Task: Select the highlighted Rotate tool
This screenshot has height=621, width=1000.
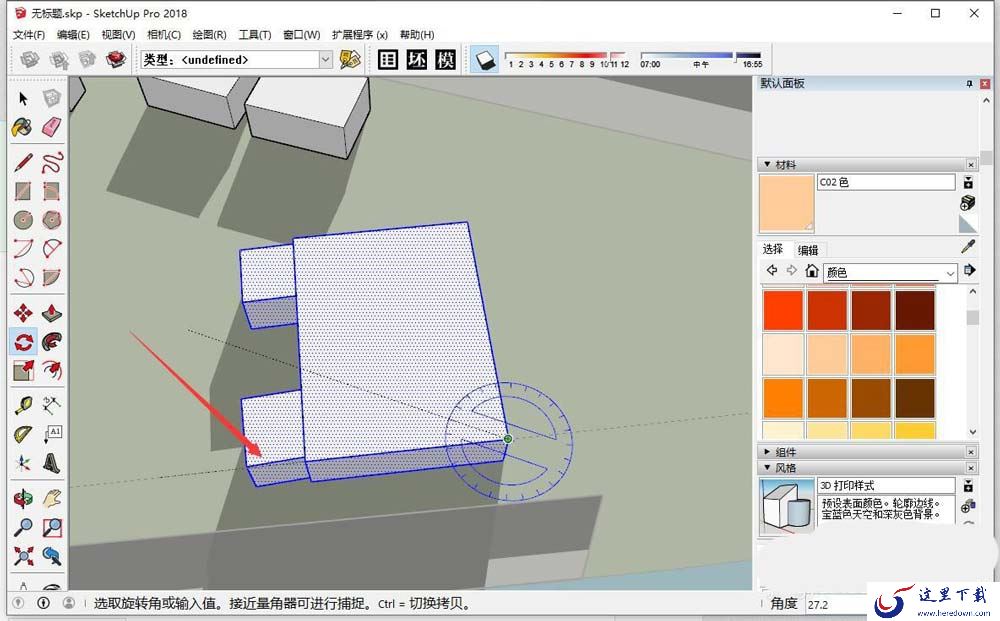Action: tap(24, 342)
